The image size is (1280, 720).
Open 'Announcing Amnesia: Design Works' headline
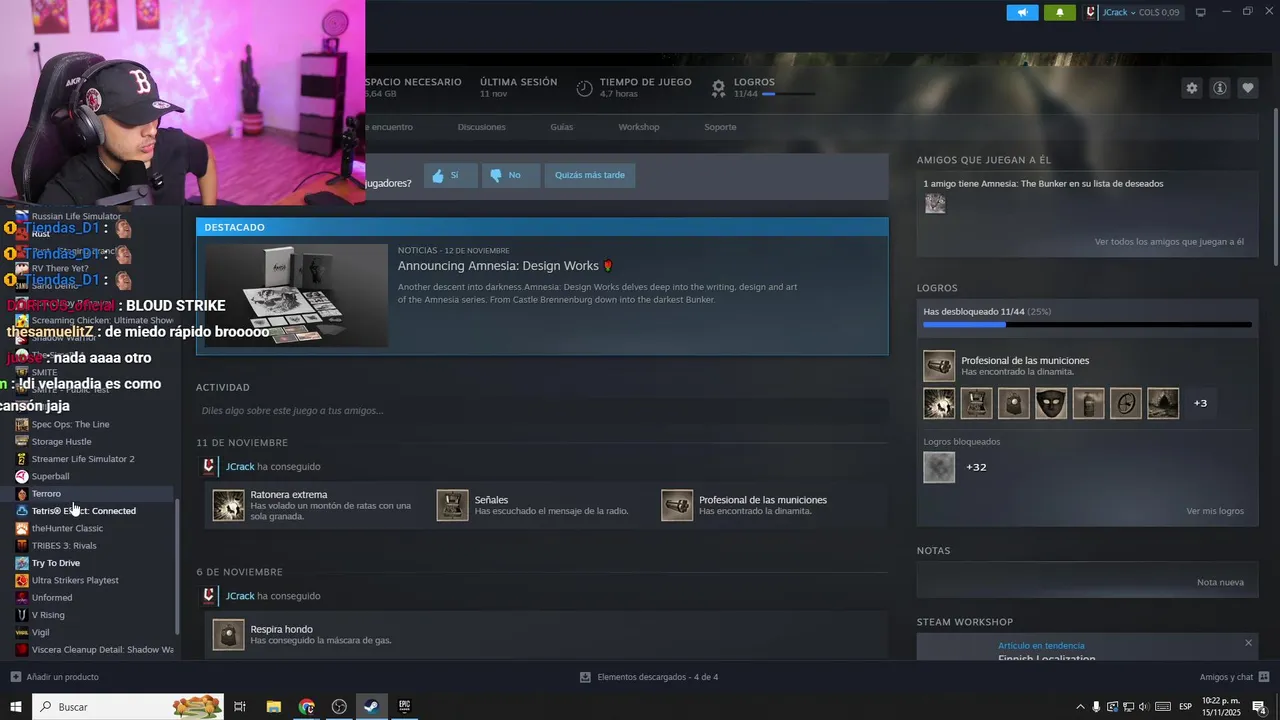(505, 266)
